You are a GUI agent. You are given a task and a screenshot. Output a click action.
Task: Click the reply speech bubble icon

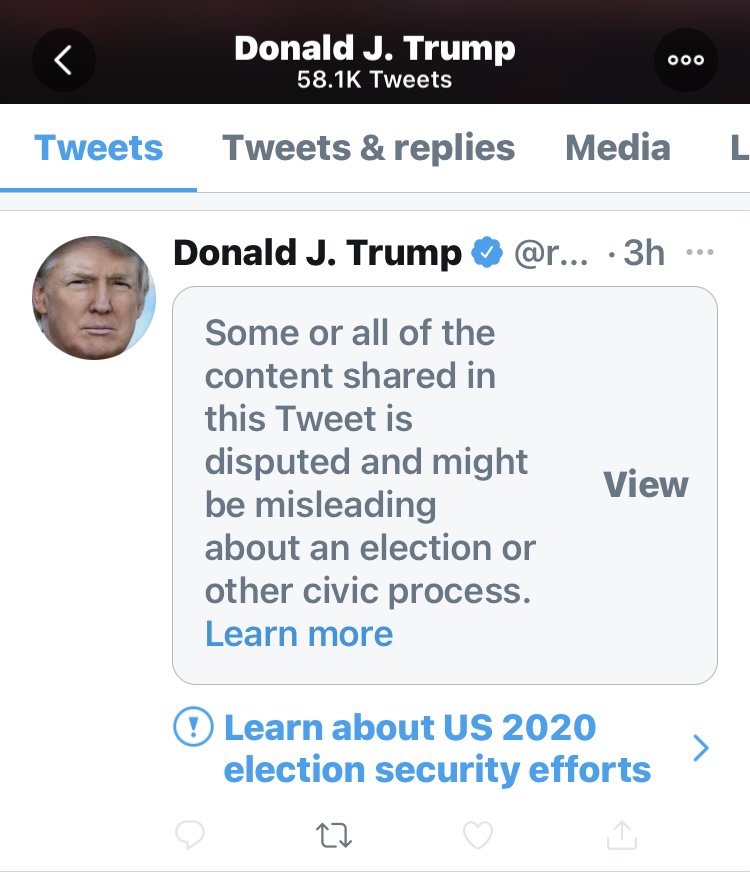pos(190,834)
